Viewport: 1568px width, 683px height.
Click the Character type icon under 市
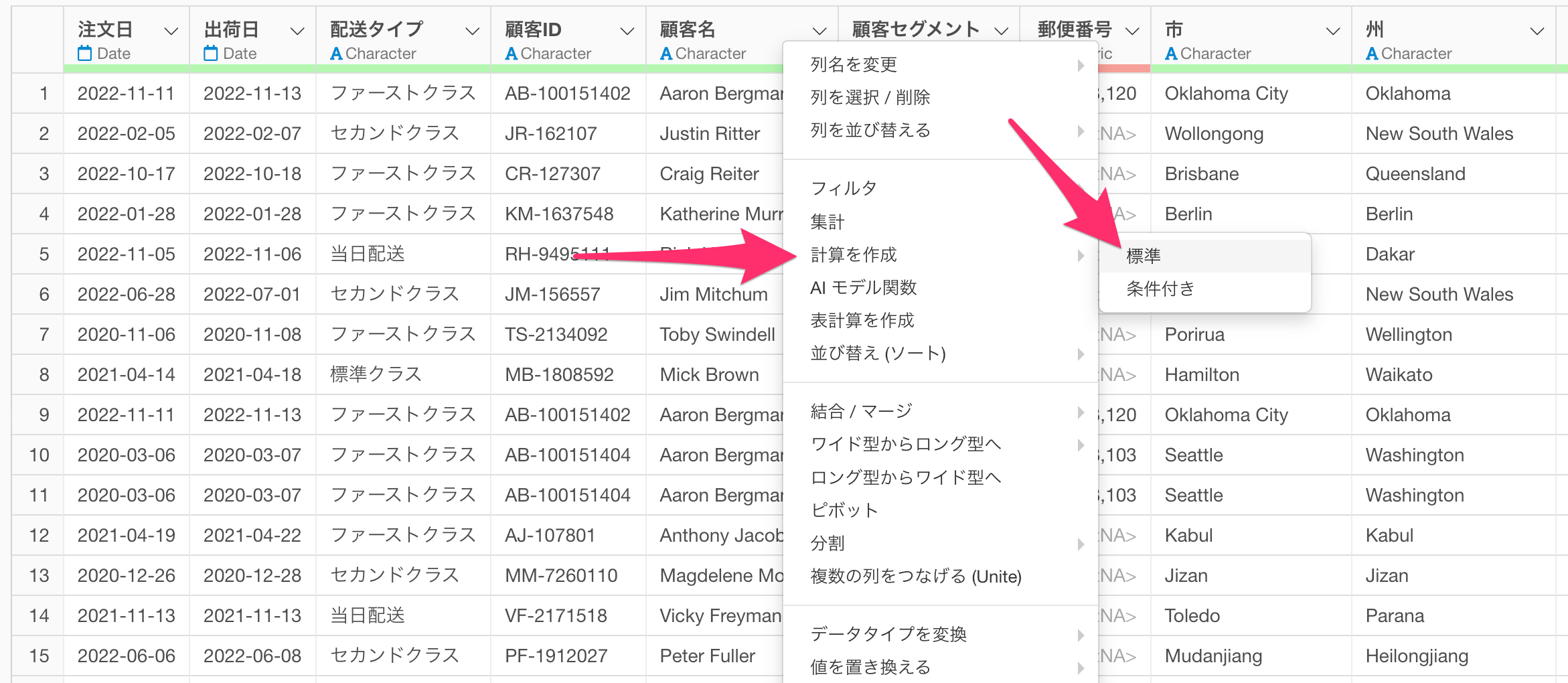pos(1171,54)
